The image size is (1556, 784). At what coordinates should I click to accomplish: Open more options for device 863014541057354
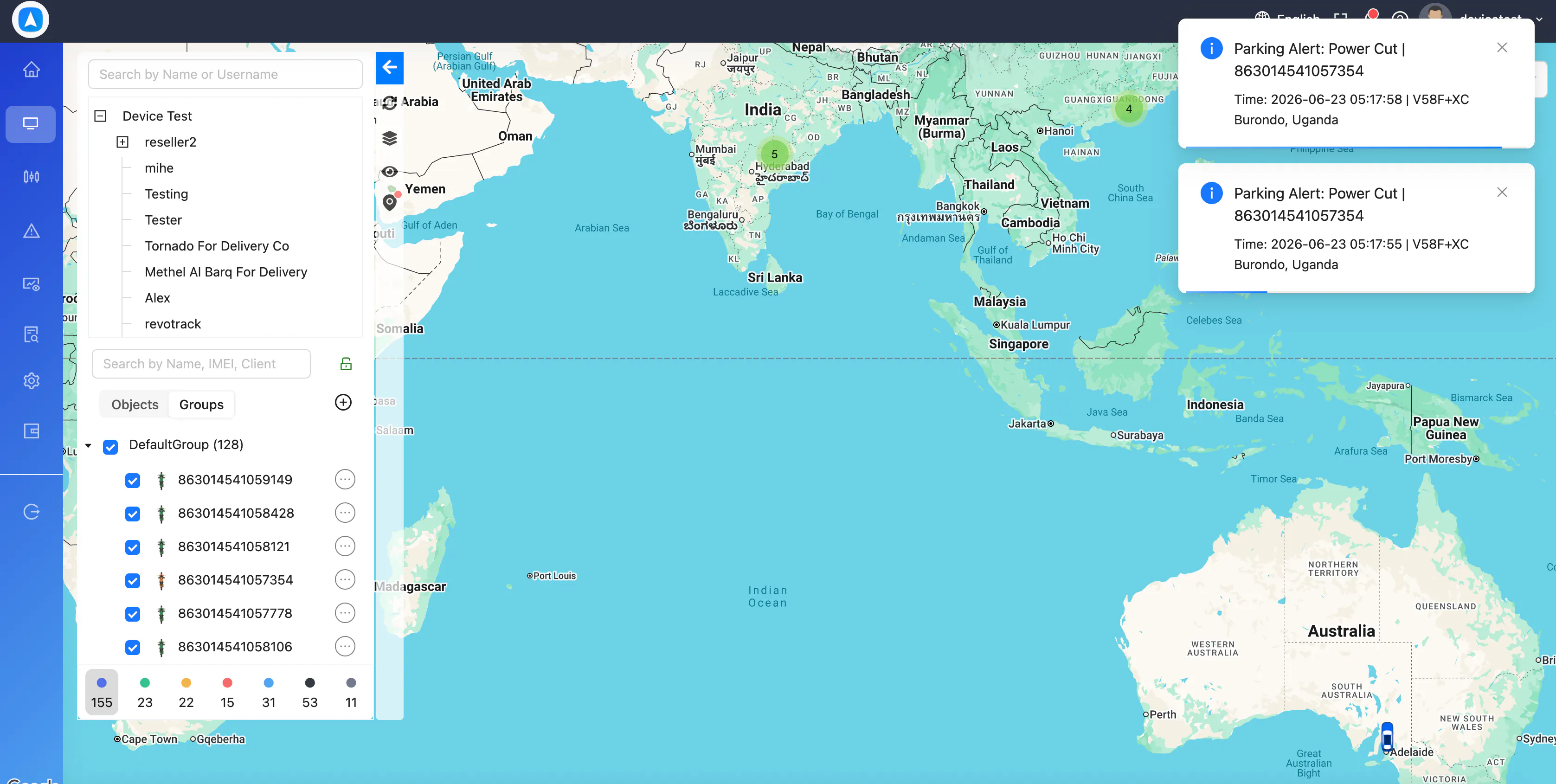(345, 580)
